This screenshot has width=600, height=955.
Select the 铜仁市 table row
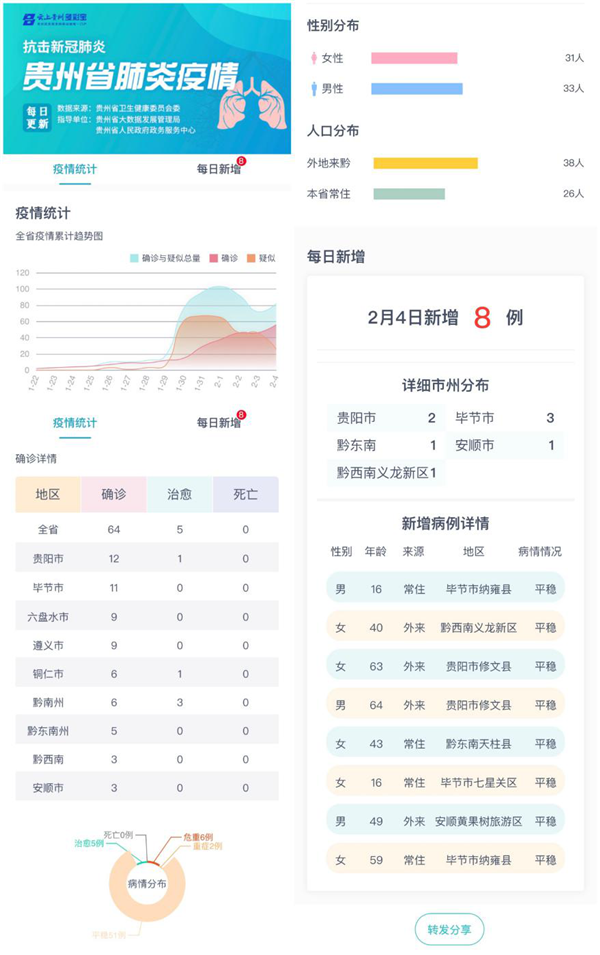(x=147, y=674)
